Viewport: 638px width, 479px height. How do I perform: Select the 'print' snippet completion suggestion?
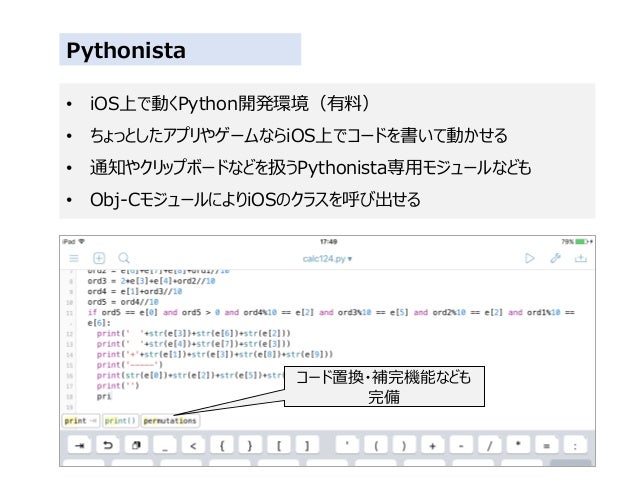(81, 421)
